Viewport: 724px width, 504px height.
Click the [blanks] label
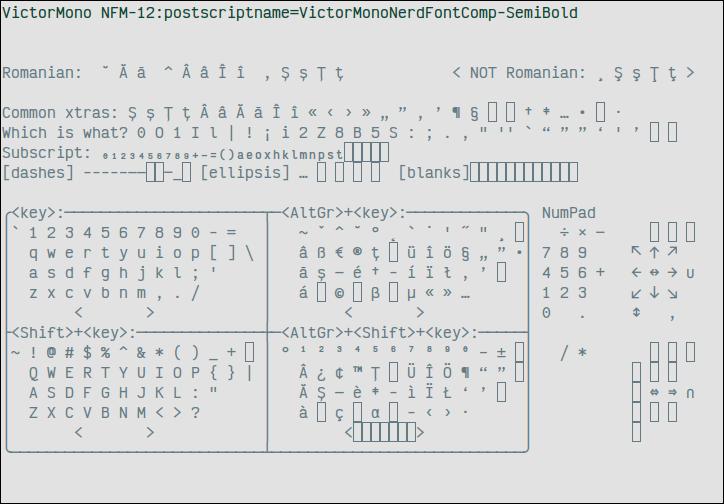click(x=433, y=173)
